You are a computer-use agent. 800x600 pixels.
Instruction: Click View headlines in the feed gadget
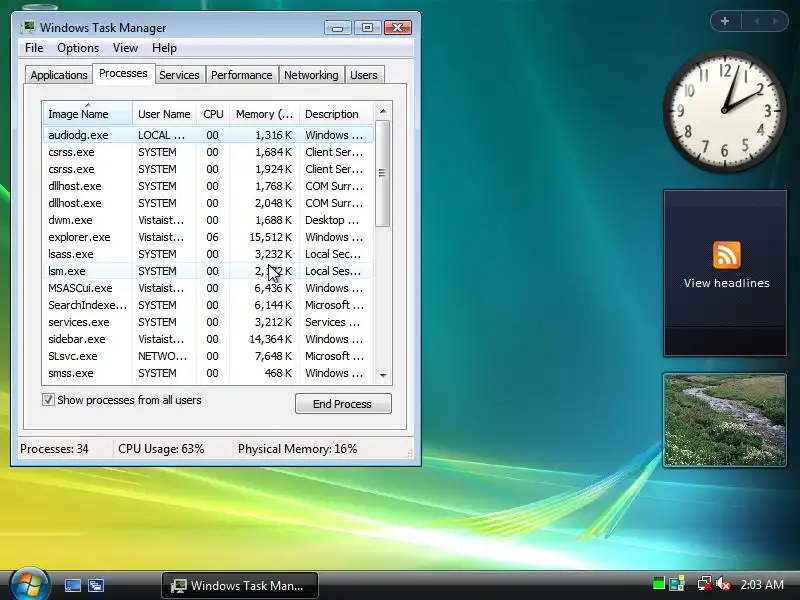tap(727, 283)
